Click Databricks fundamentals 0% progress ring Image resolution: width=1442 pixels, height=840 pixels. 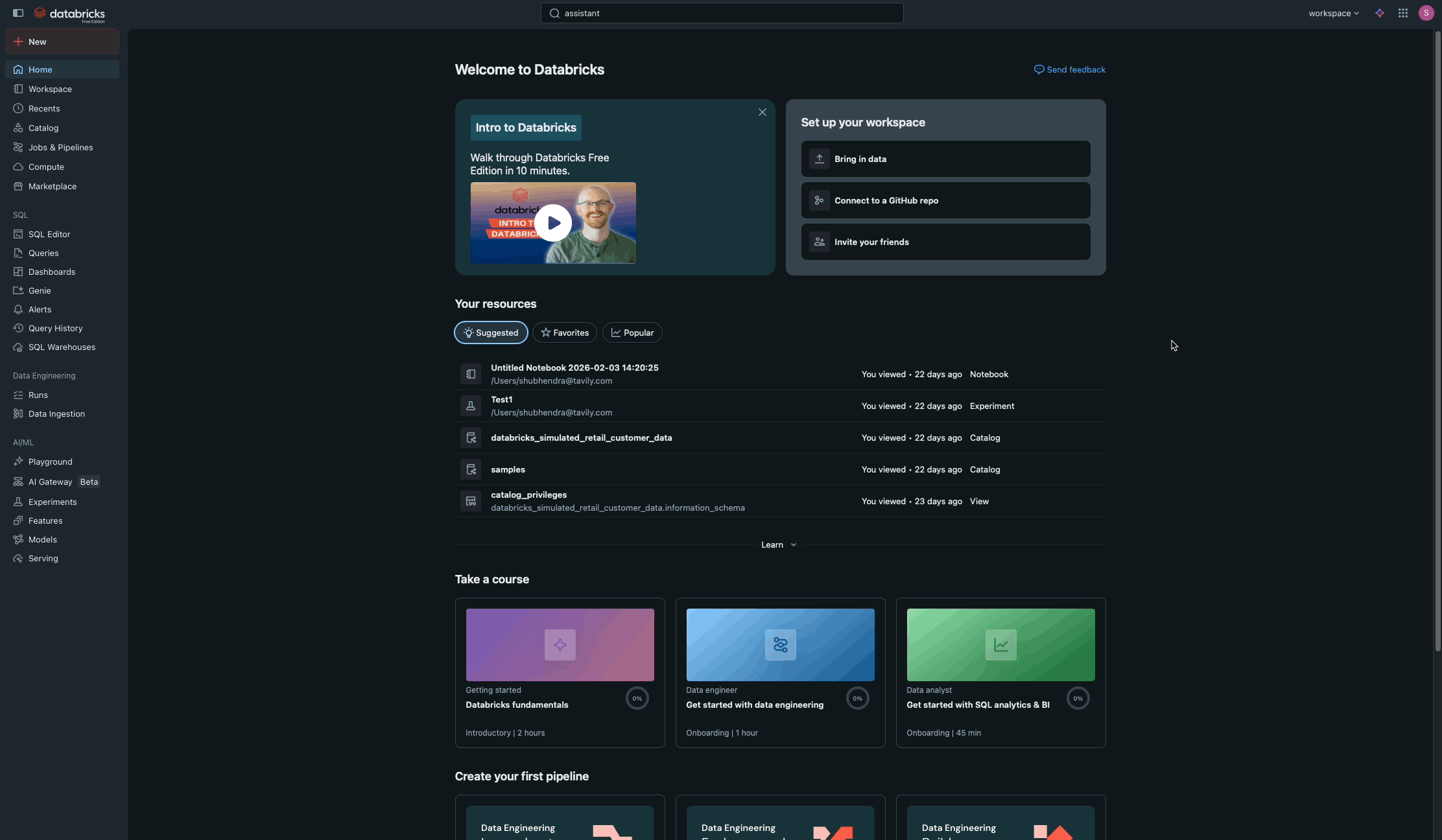click(637, 698)
